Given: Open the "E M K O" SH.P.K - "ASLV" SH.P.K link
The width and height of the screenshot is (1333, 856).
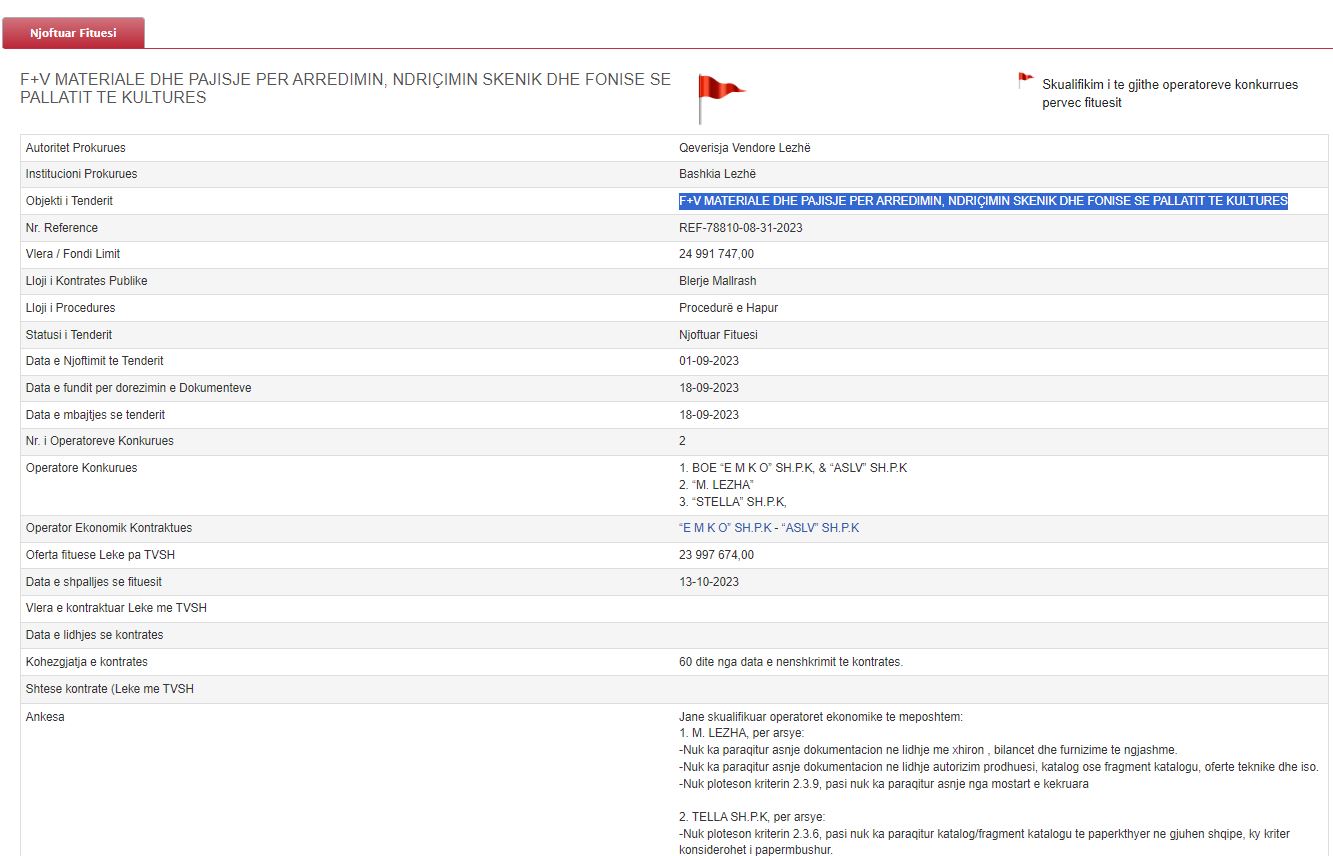Looking at the screenshot, I should coord(768,528).
